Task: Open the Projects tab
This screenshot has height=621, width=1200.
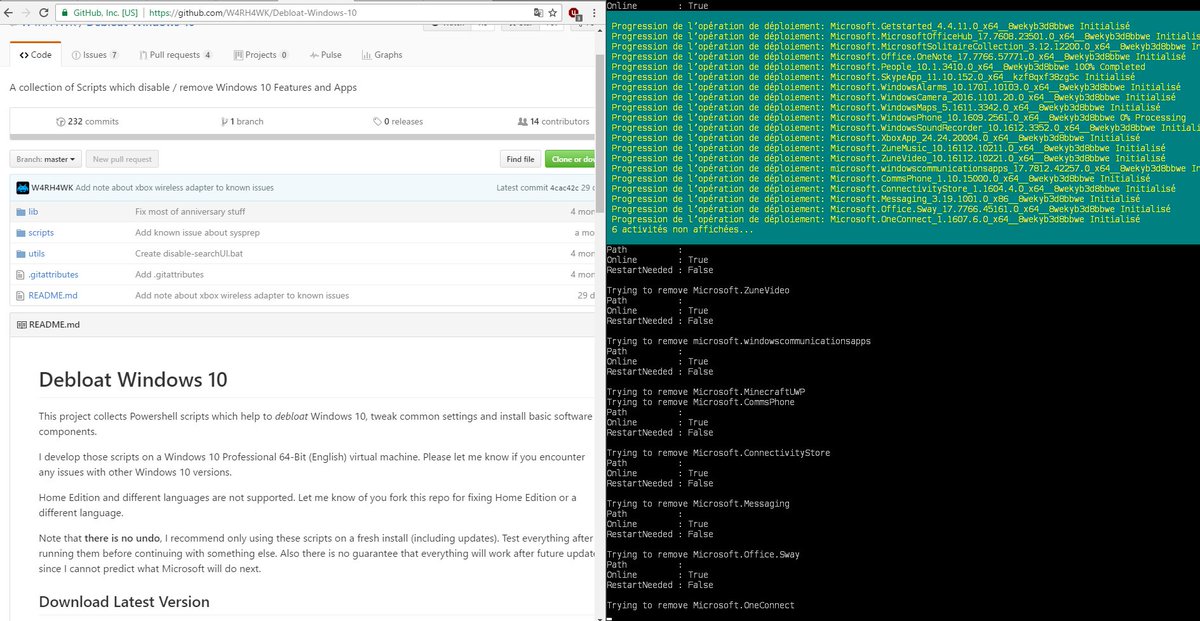Action: tap(260, 55)
